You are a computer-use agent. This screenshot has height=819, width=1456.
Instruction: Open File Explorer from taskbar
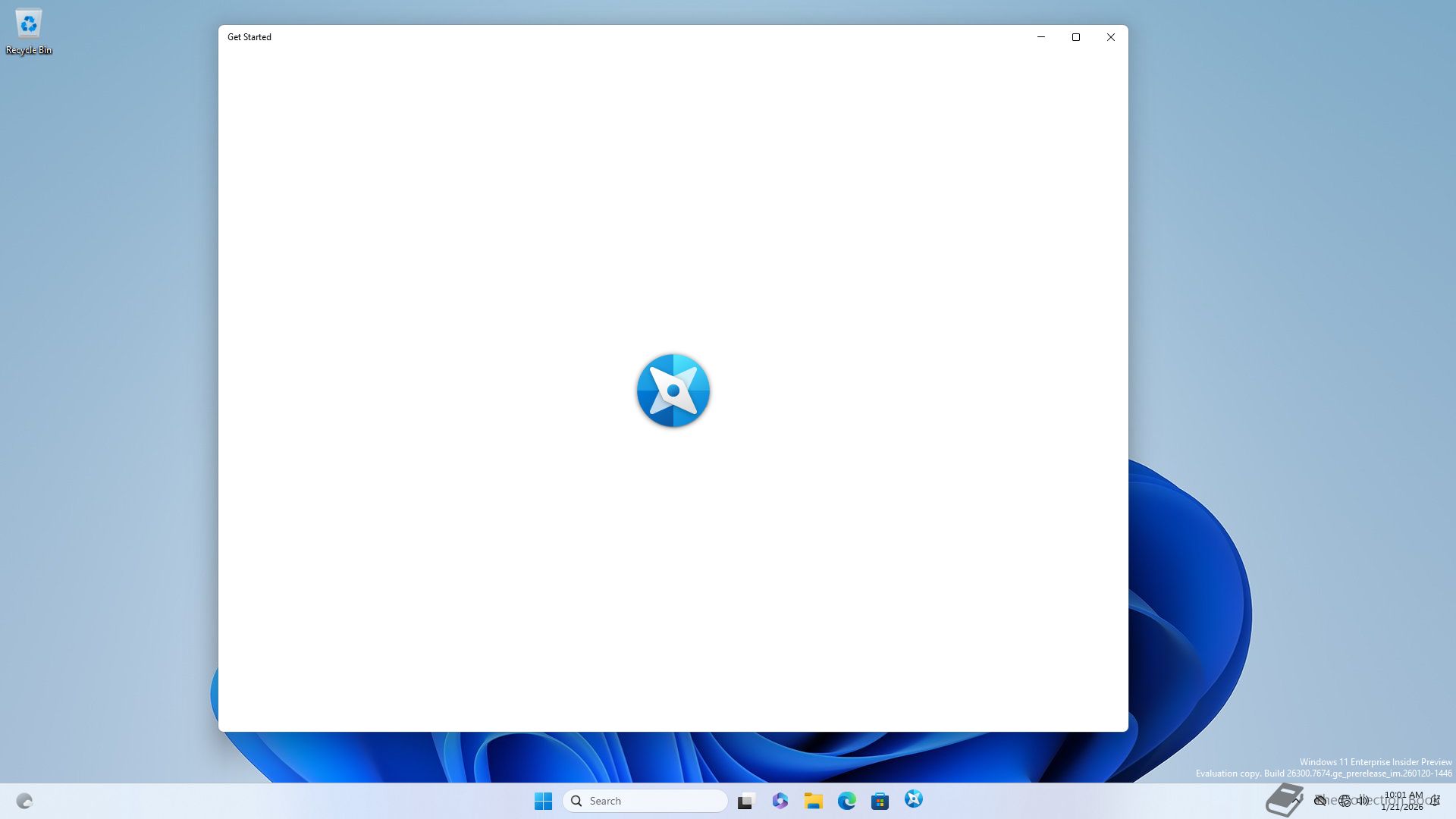click(813, 801)
